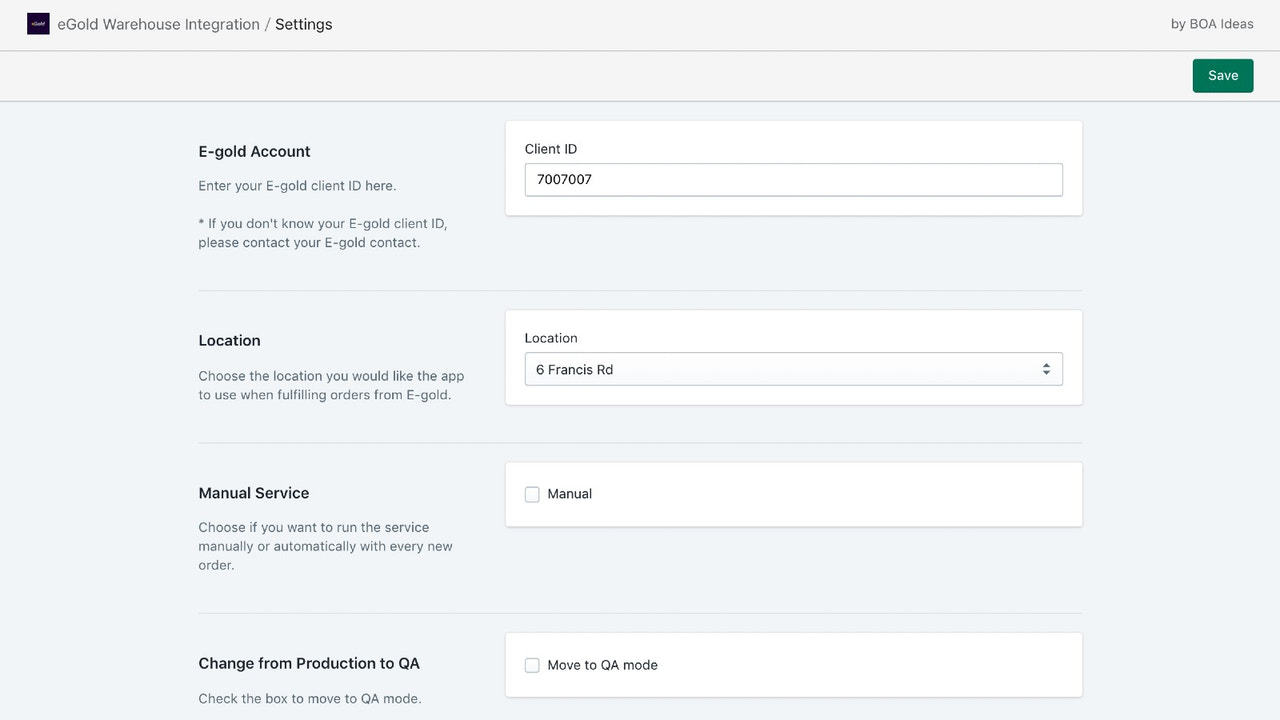Click inside the Client ID input field
Screen dimensions: 1280x720
click(794, 179)
